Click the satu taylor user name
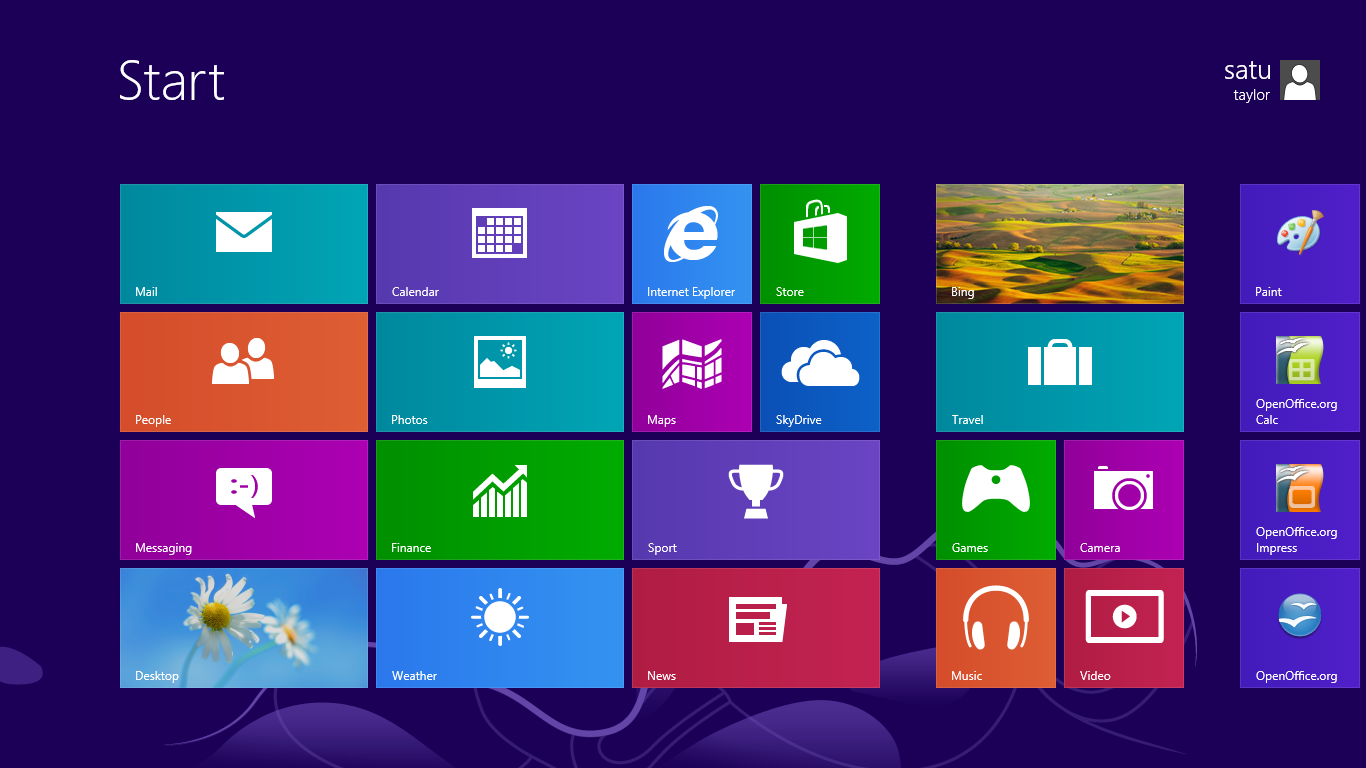This screenshot has height=768, width=1366. (x=1247, y=80)
